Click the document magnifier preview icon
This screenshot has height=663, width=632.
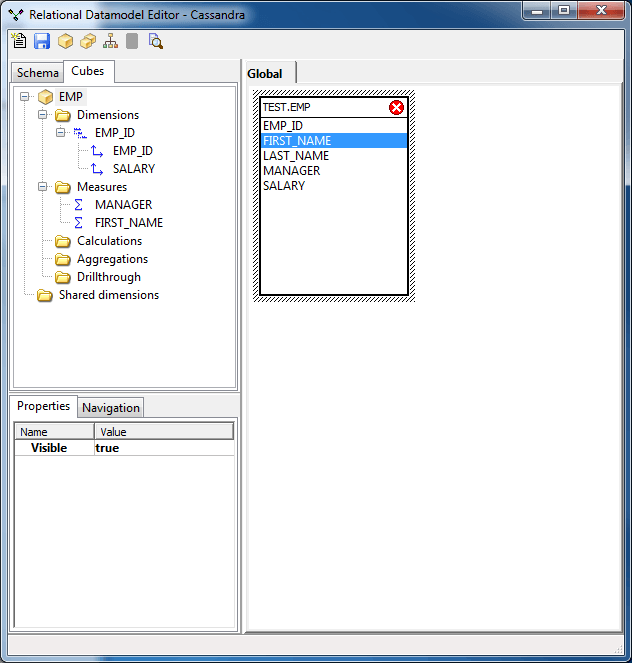tap(156, 41)
